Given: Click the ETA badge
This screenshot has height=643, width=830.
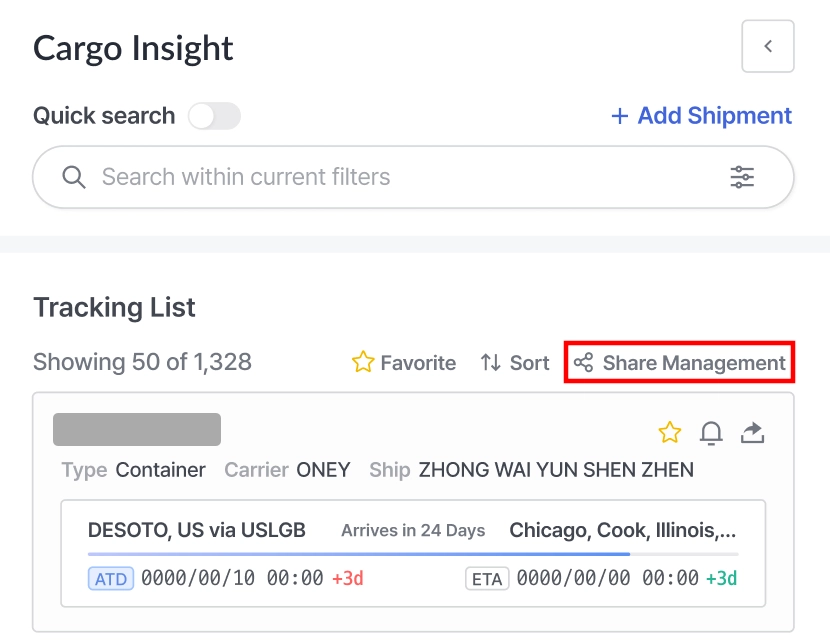Looking at the screenshot, I should (487, 578).
